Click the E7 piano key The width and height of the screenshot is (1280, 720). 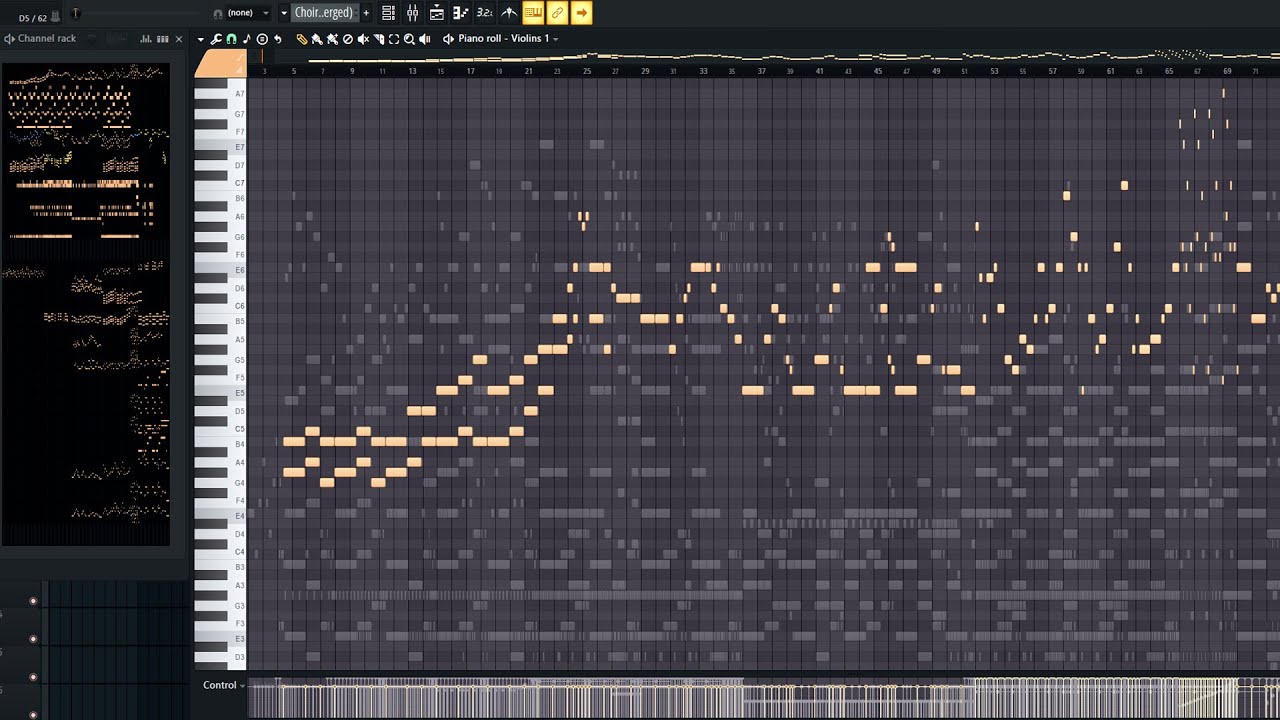(x=221, y=147)
